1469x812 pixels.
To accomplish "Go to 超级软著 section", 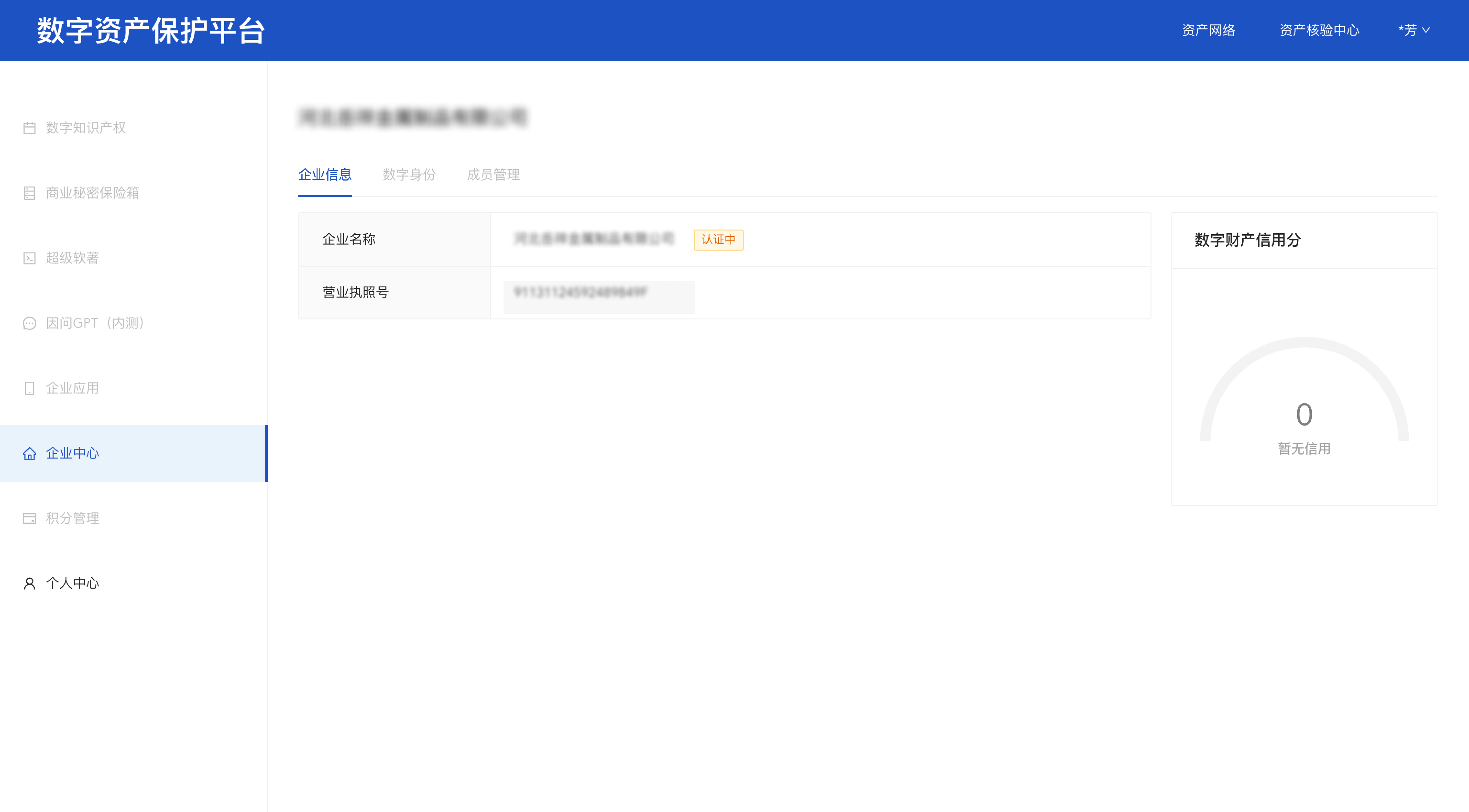I will 133,258.
